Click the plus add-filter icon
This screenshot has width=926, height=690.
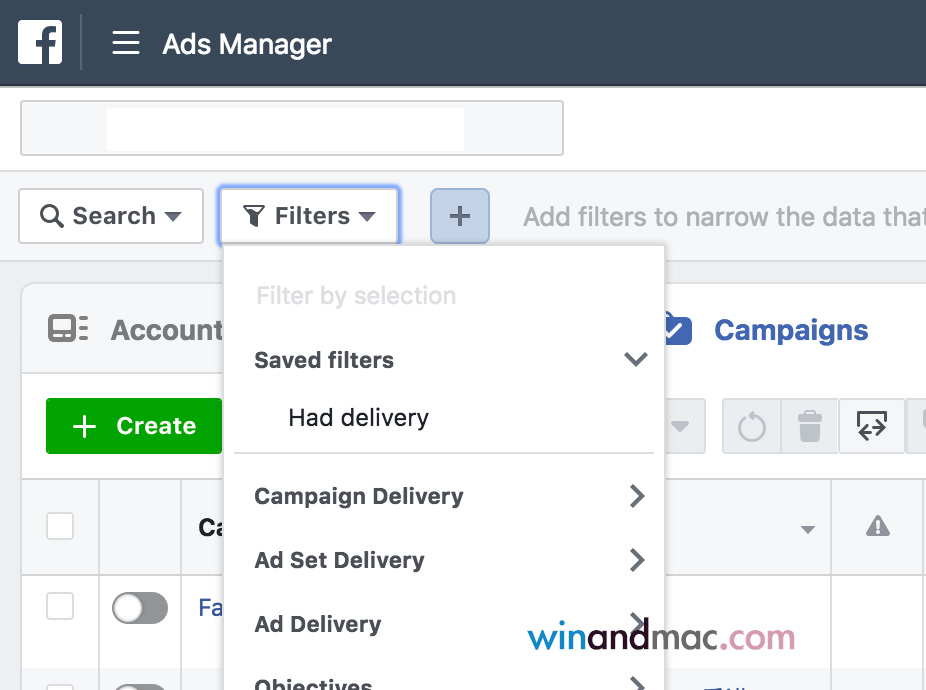coord(460,216)
